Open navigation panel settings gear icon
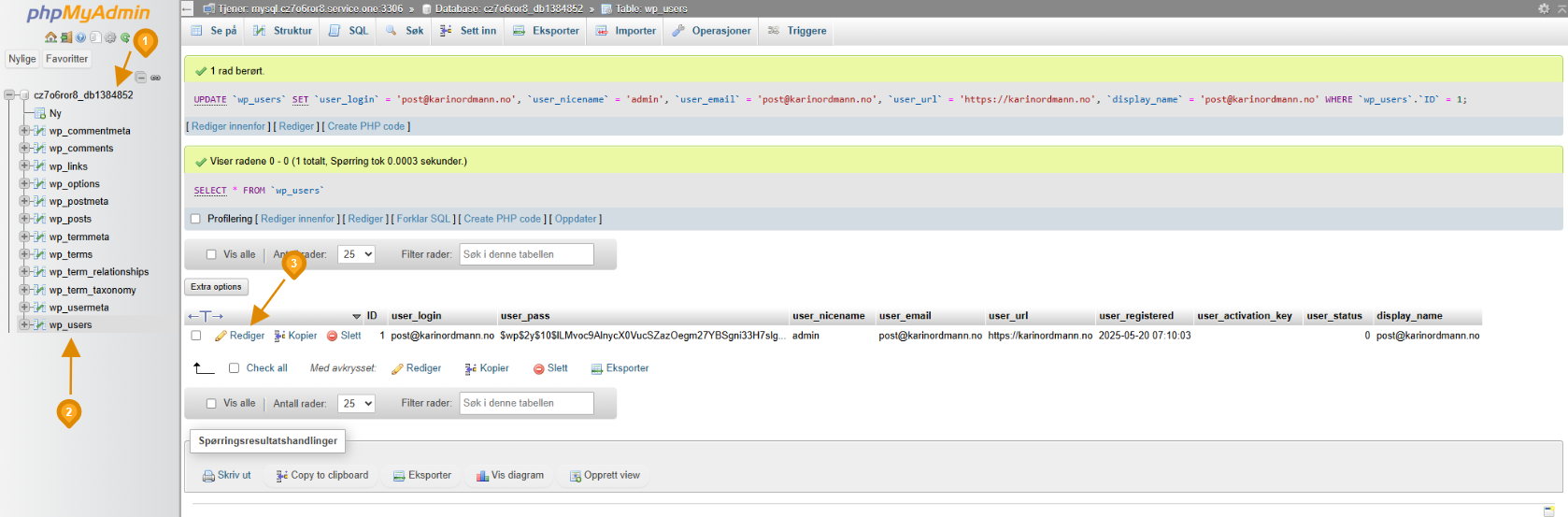This screenshot has width=1568, height=517. 110,37
